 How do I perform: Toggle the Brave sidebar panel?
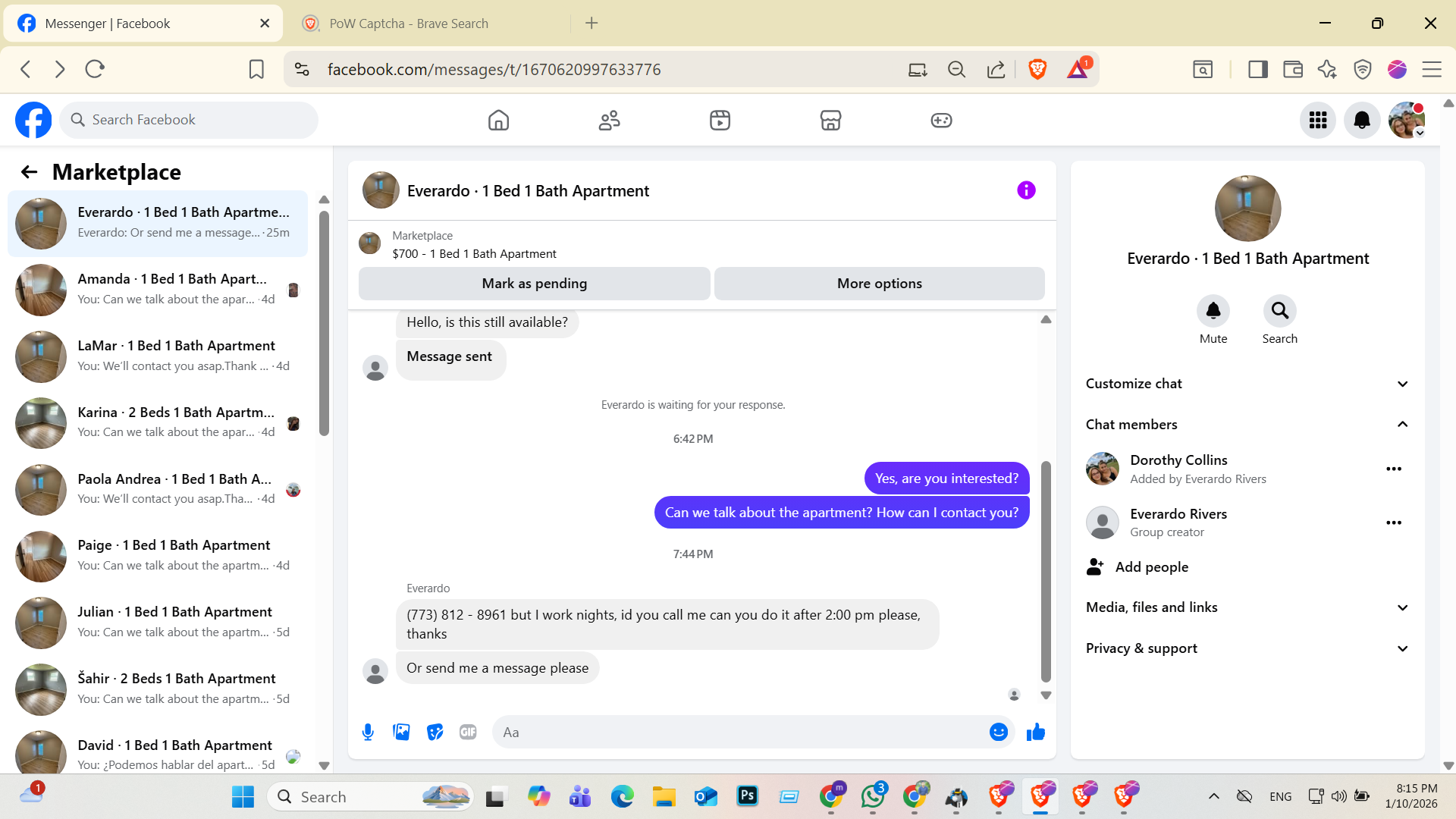coord(1257,70)
